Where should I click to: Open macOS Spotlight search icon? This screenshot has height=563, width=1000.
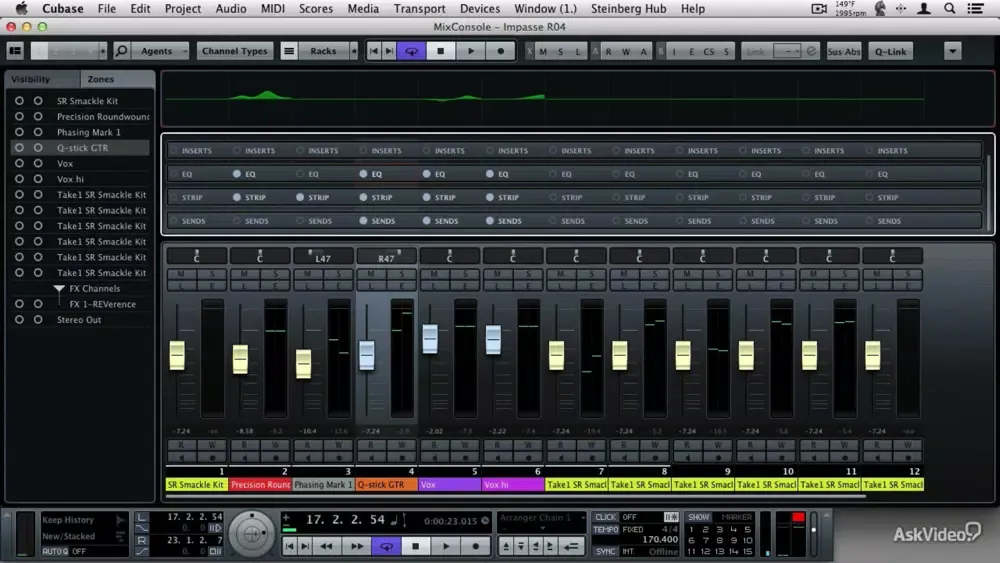(949, 8)
